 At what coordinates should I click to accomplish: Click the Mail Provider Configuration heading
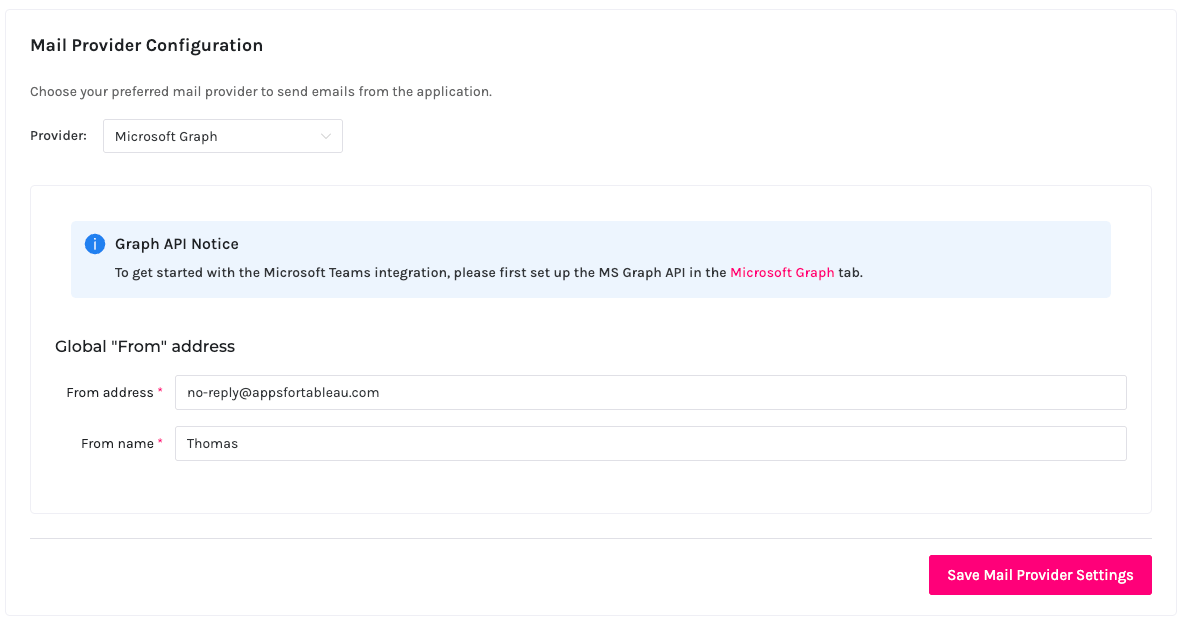coord(146,46)
